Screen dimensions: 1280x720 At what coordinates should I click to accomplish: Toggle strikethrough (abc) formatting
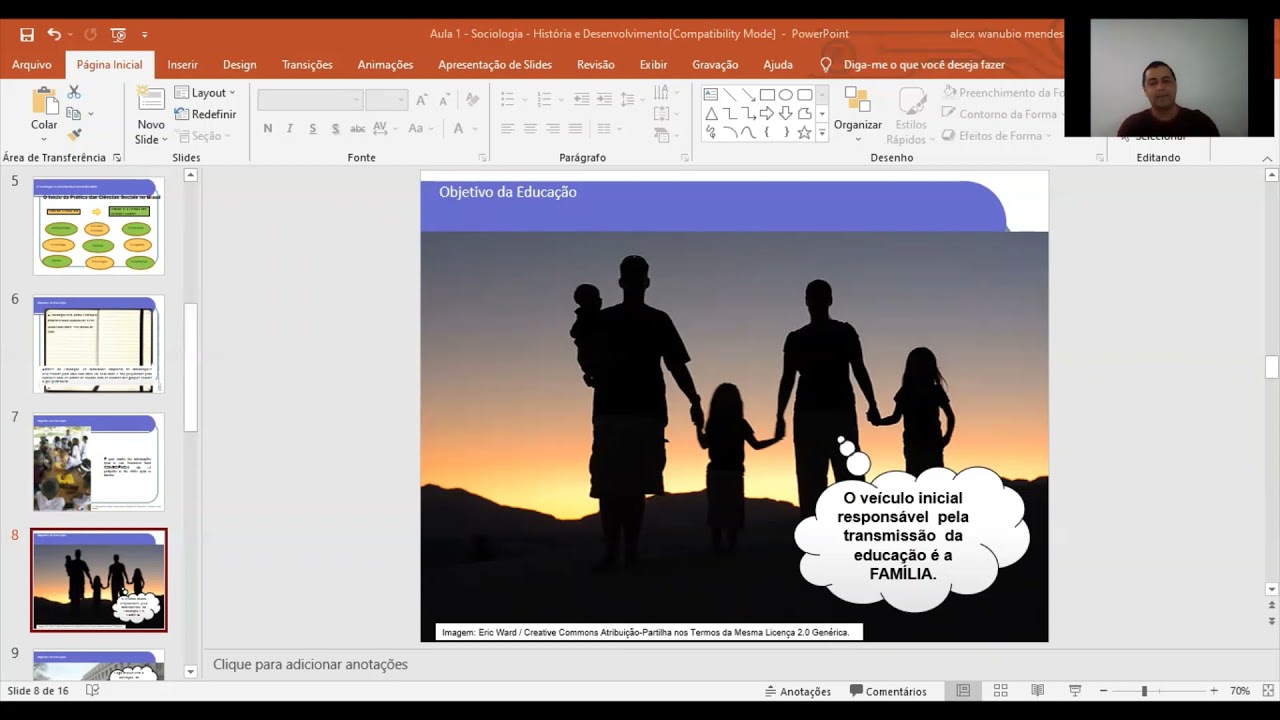pos(357,128)
